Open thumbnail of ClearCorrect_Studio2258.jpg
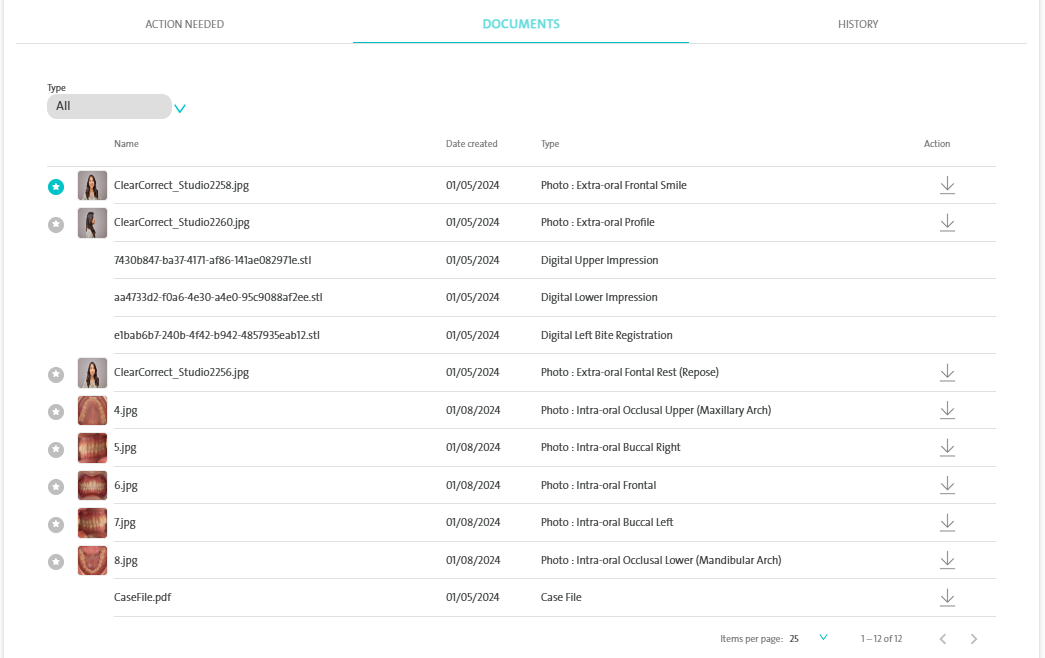Image resolution: width=1045 pixels, height=658 pixels. 92,185
